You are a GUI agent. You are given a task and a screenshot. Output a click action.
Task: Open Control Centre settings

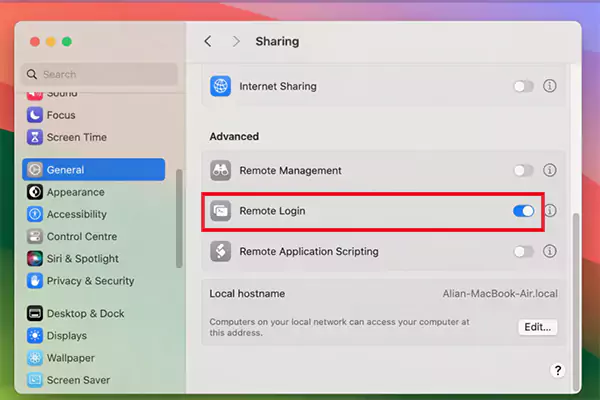pyautogui.click(x=93, y=236)
